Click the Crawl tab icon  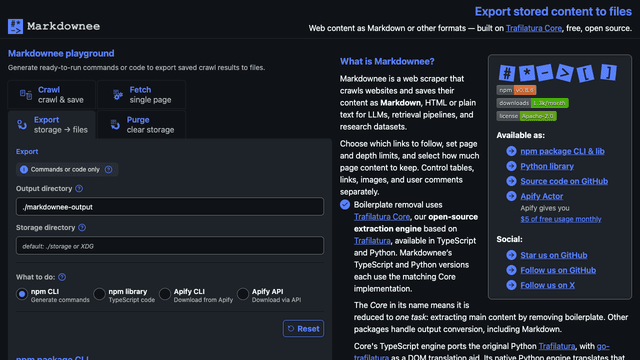tap(26, 95)
